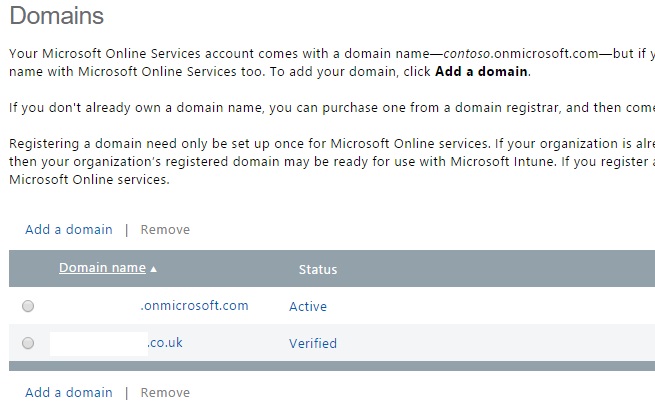The width and height of the screenshot is (655, 406).
Task: Open the .onmicrosoft.com domain link
Action: [x=194, y=305]
